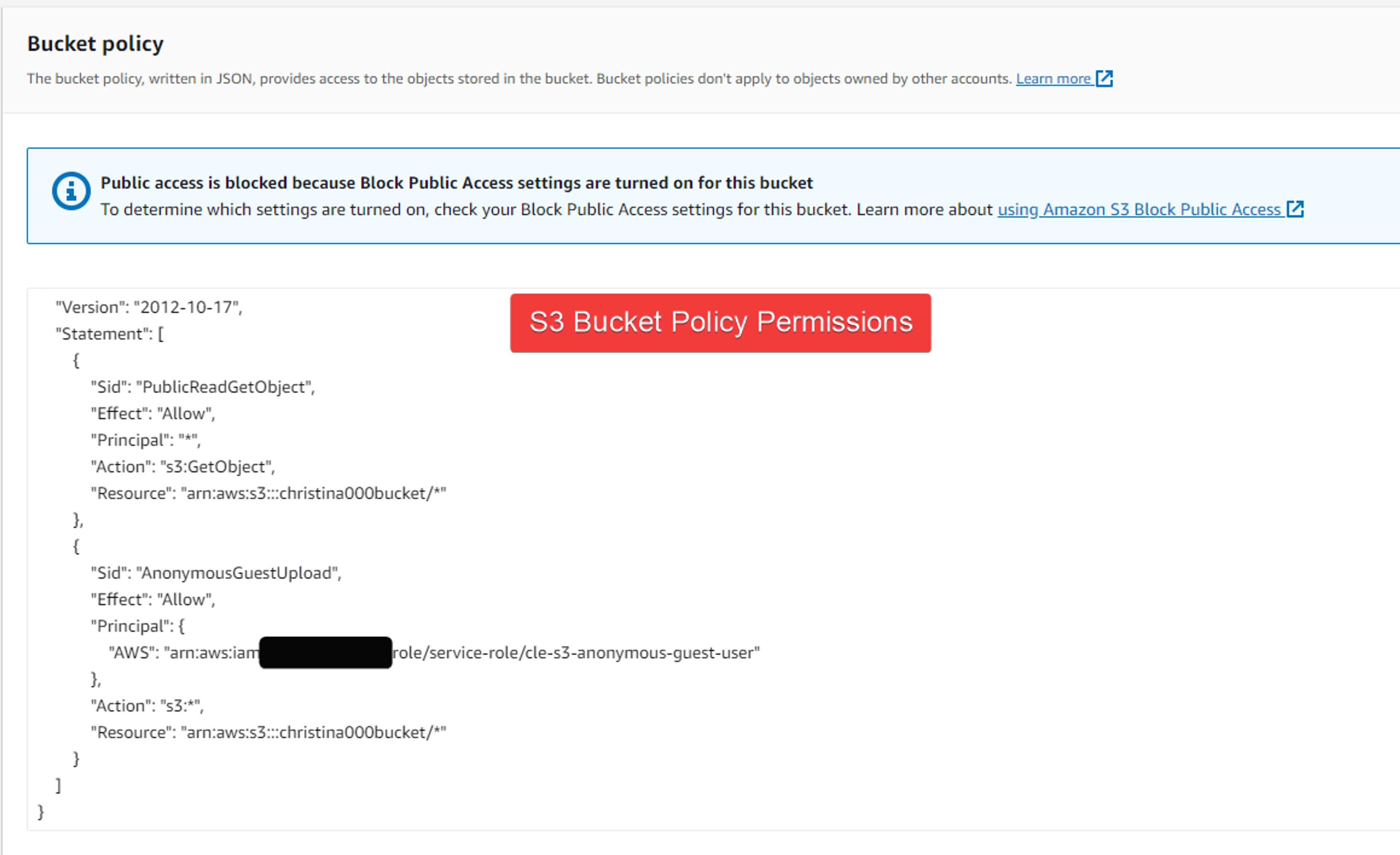This screenshot has height=855, width=1400.
Task: Select the "Sid": "PublicReadGetObject" line
Action: point(203,387)
